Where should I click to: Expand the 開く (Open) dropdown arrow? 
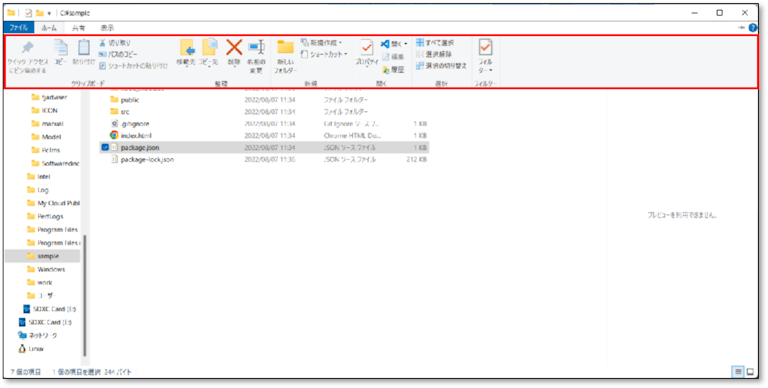tap(406, 44)
